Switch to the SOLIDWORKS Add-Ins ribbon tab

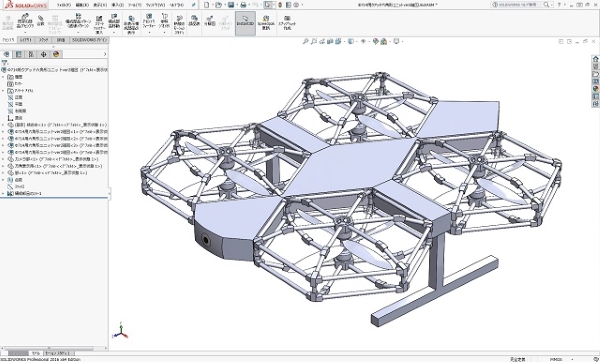(x=90, y=40)
